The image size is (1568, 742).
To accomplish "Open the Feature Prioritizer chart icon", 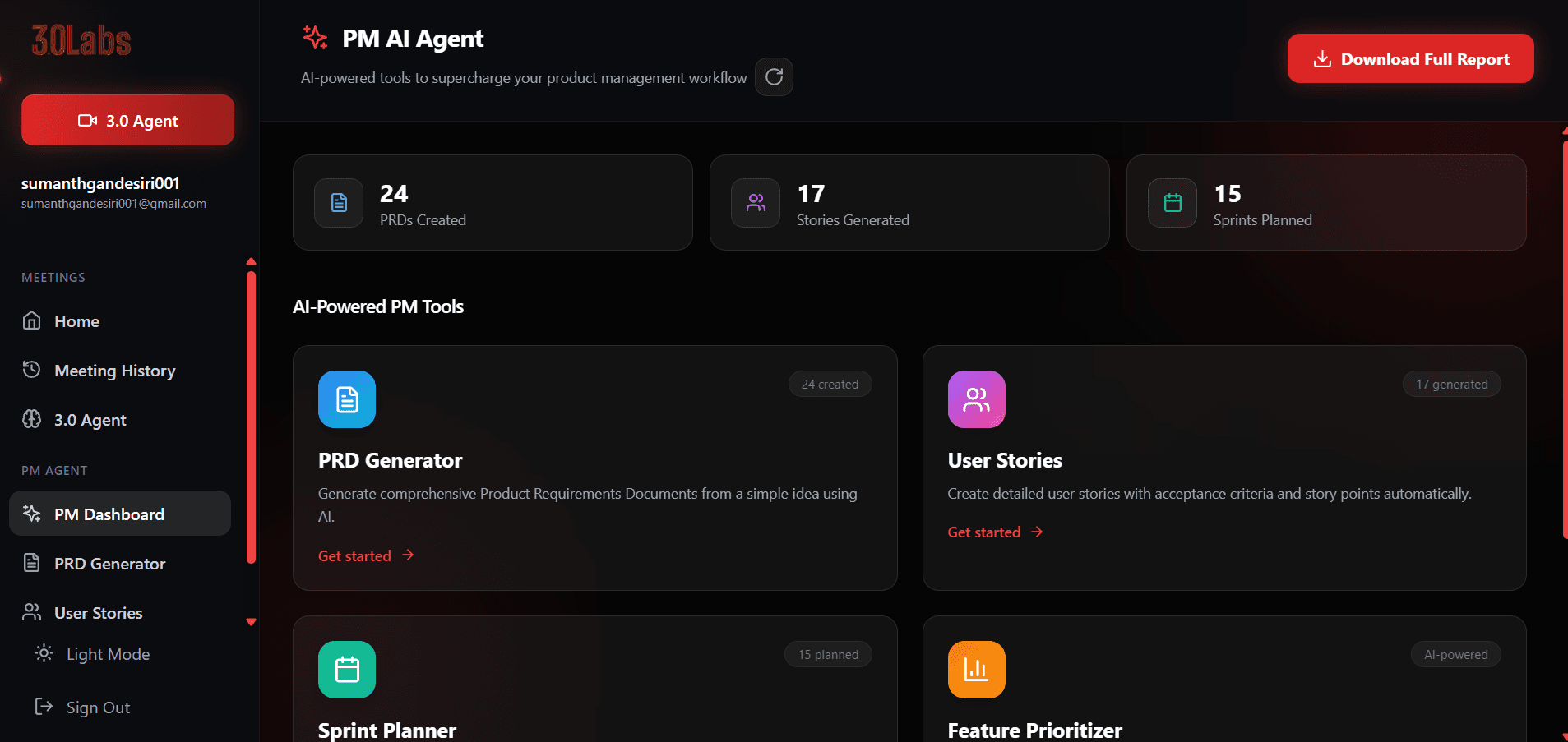I will 976,669.
